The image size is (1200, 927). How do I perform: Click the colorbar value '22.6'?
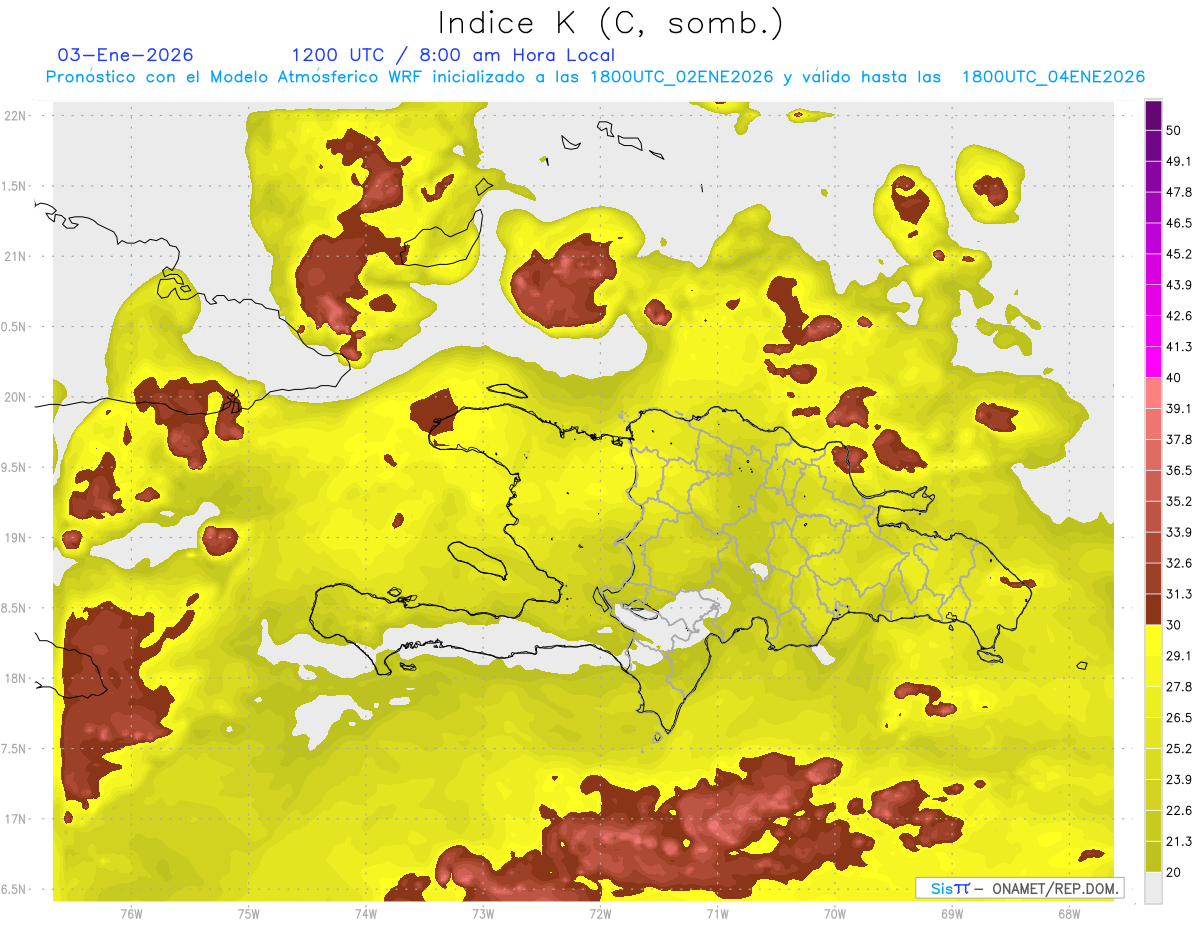tap(1179, 811)
